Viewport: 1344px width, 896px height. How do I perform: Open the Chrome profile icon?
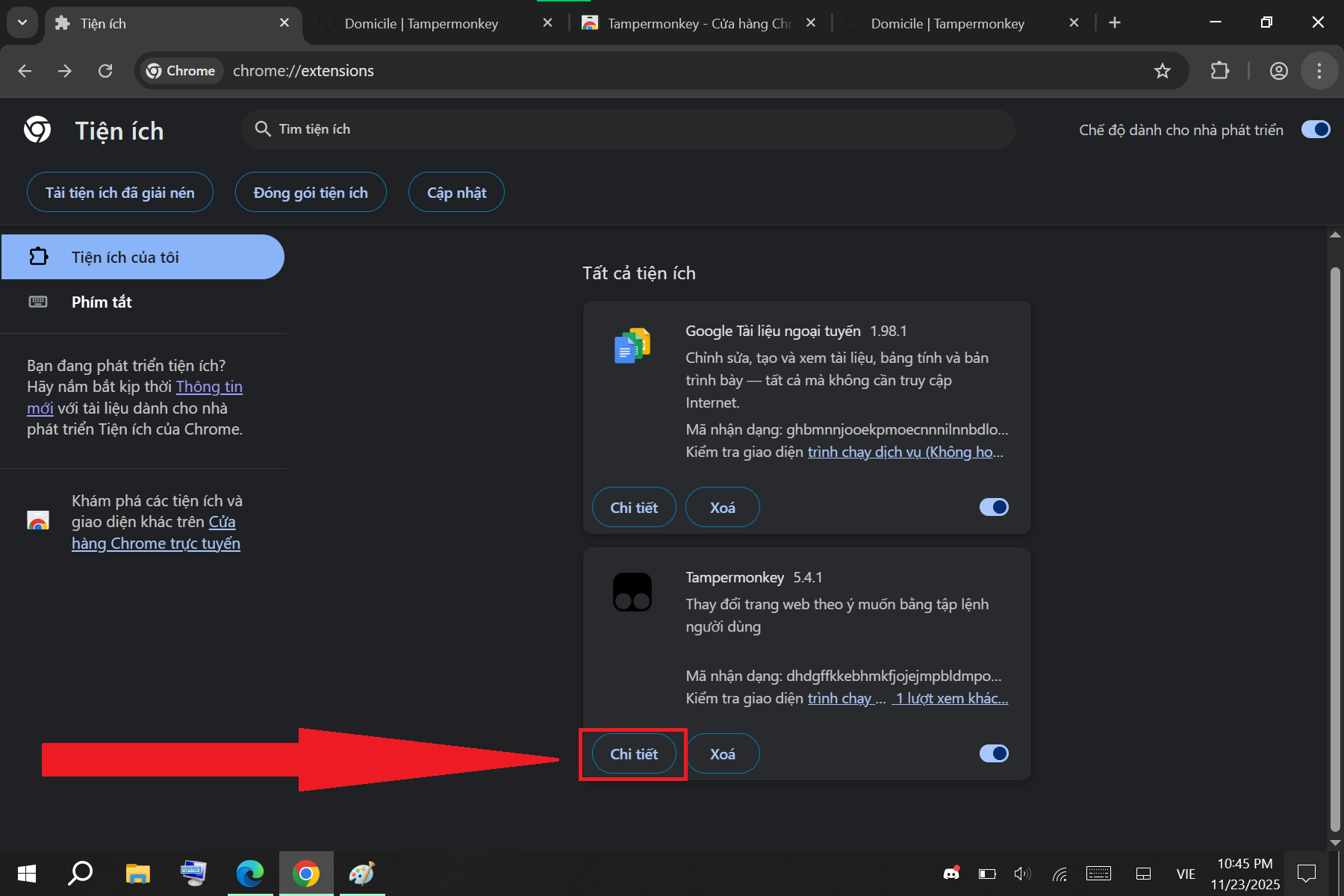coord(1278,71)
